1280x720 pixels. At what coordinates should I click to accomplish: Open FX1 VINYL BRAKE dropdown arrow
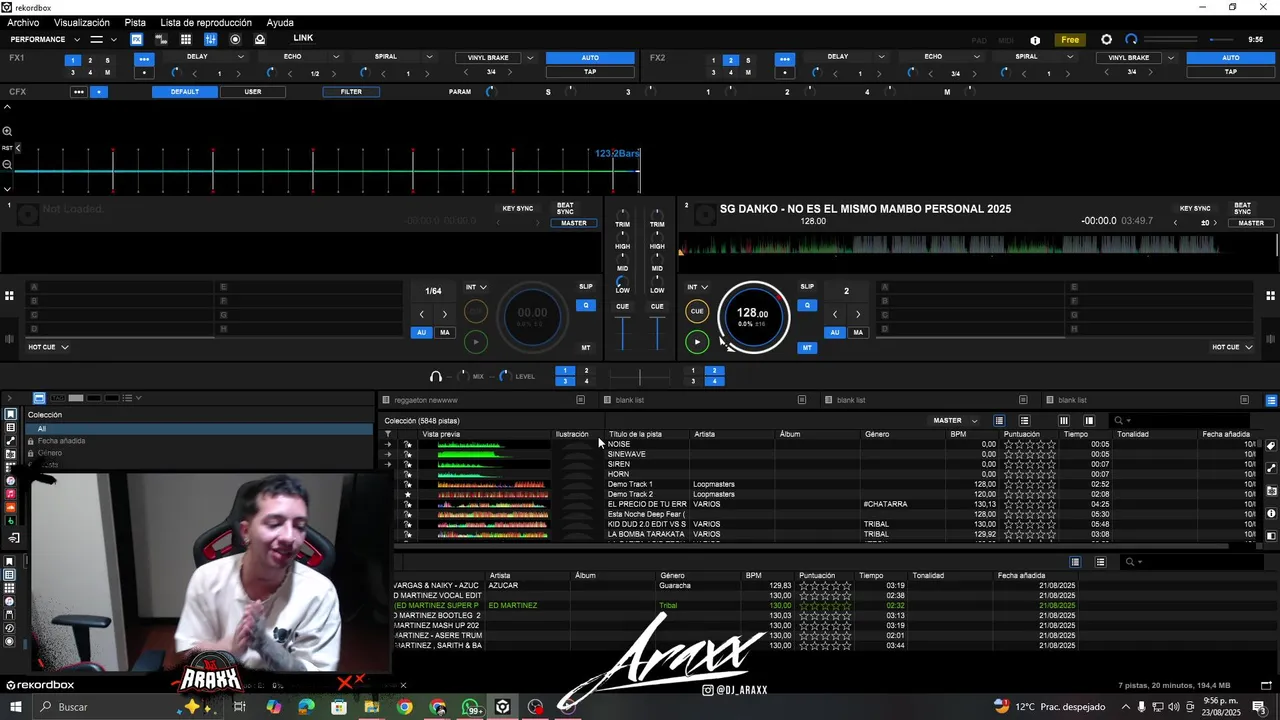pyautogui.click(x=530, y=58)
